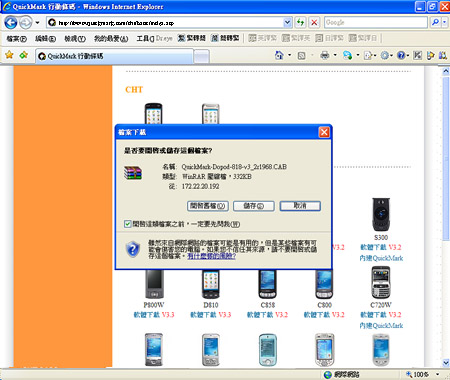Click the 英譯繁 translation button
Screen dimensions: 450x380
click(263, 38)
